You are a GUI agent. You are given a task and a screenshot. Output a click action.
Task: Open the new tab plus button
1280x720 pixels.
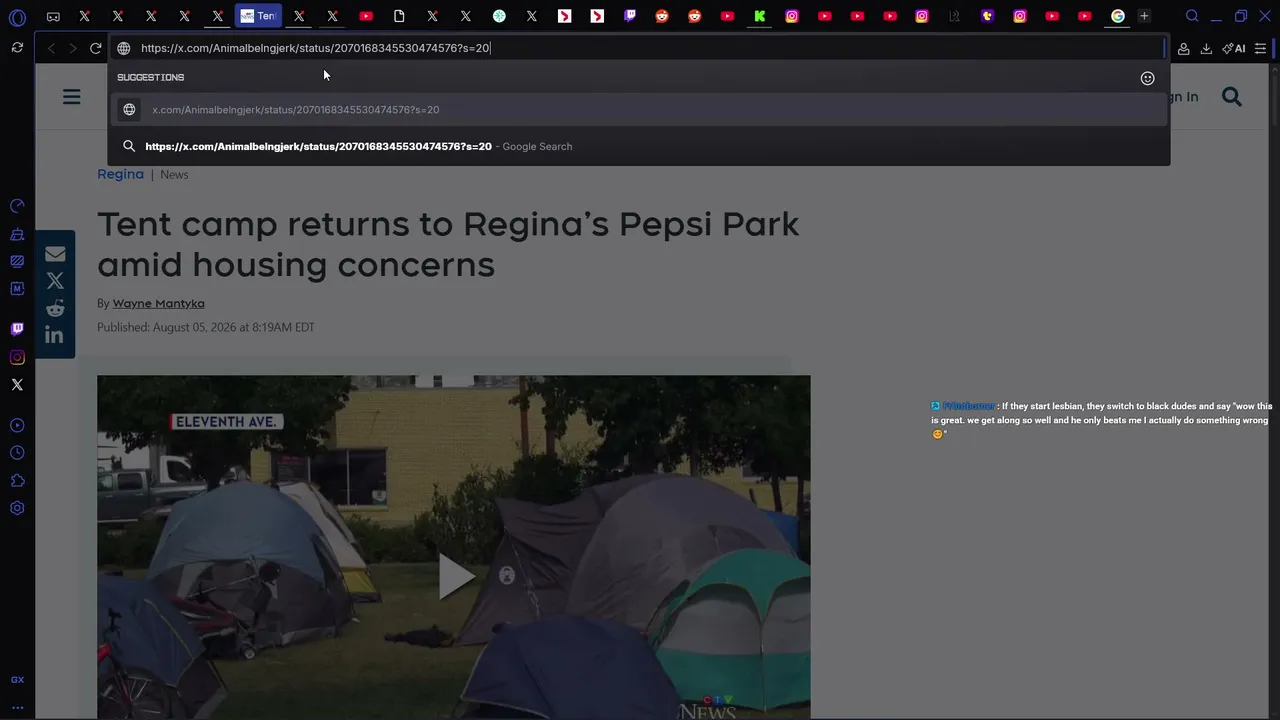(x=1144, y=16)
